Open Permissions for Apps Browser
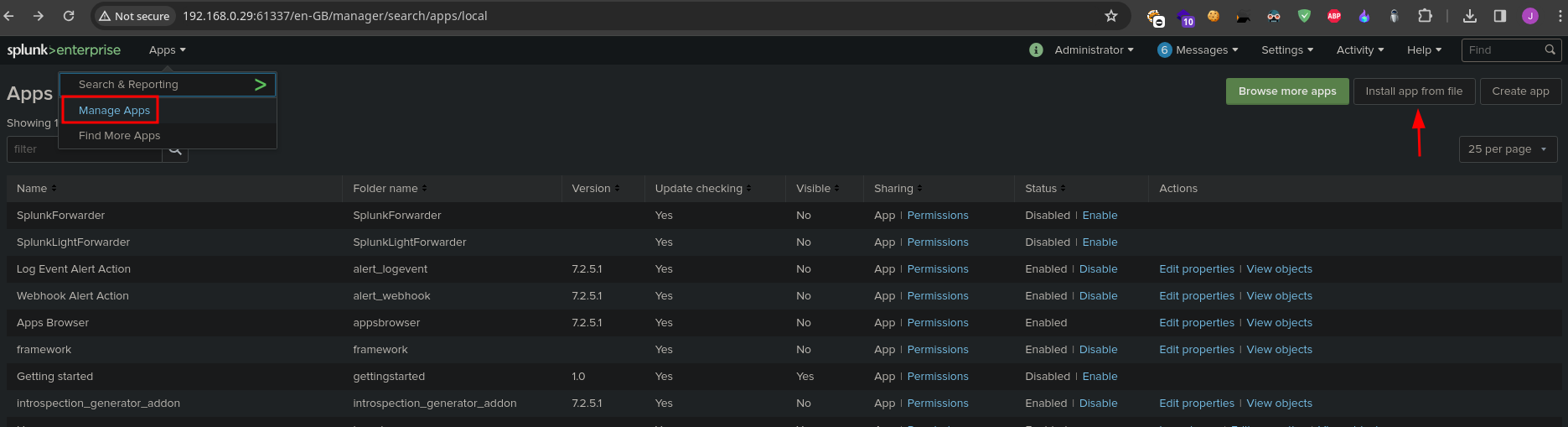 938,323
